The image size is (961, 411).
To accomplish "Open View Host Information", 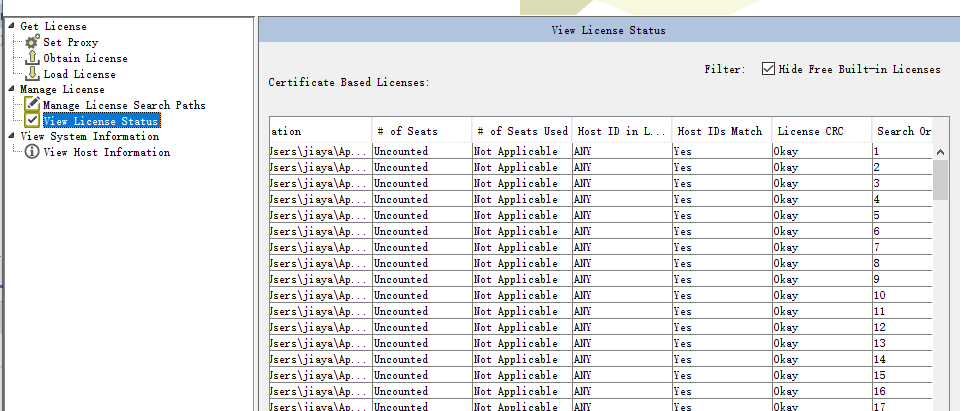I will tap(106, 153).
